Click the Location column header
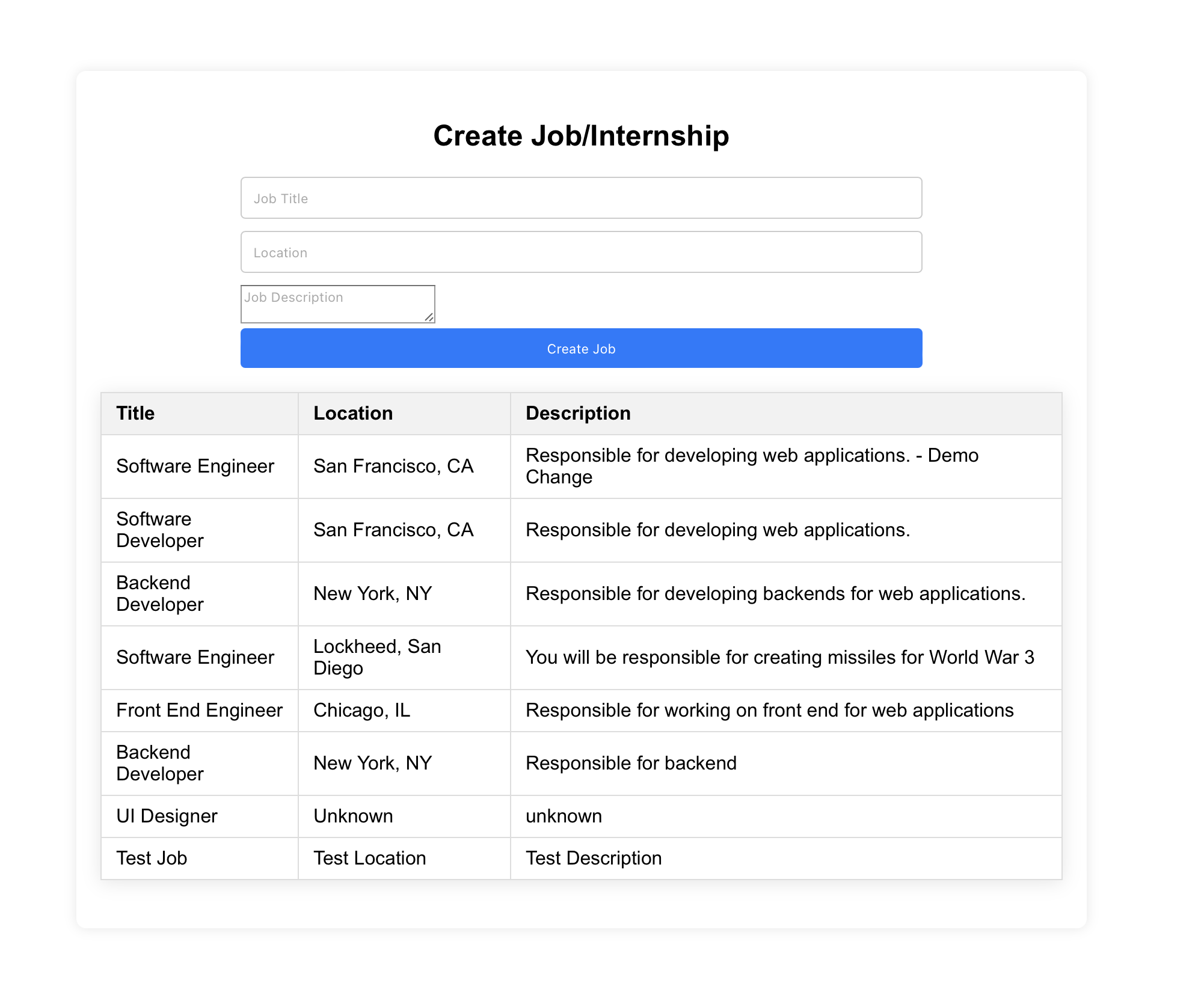Screen dimensions: 1204x1004 tap(404, 414)
